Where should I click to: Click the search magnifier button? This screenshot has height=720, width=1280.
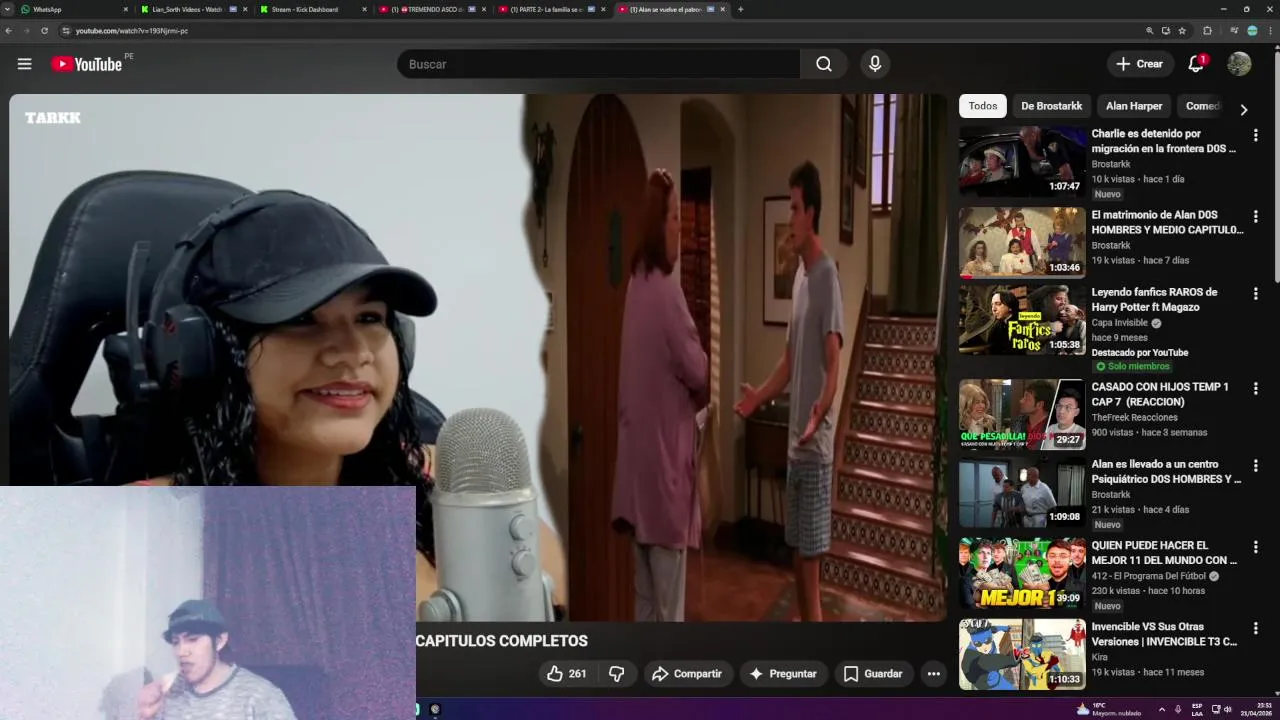[823, 64]
